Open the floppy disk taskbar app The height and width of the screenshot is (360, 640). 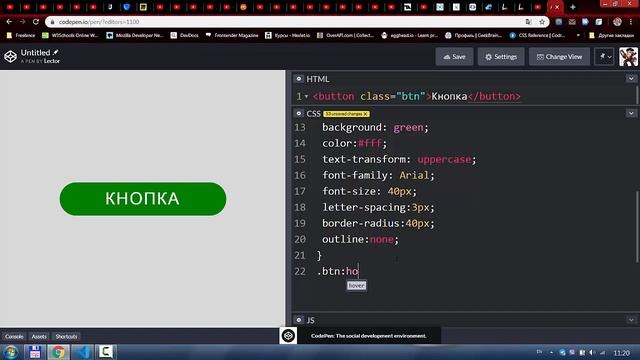(35, 352)
